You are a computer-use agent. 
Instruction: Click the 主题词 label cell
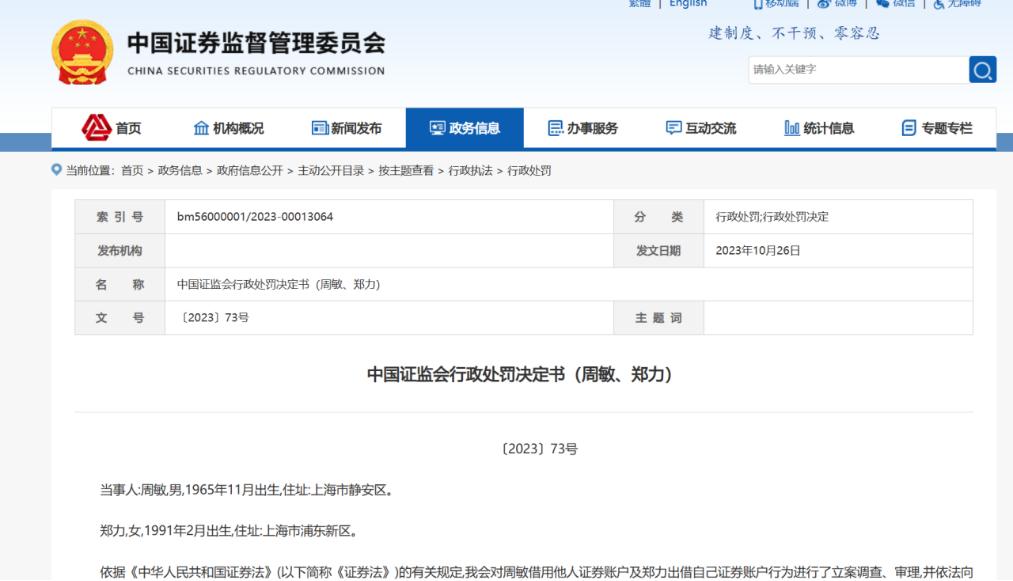tap(658, 318)
